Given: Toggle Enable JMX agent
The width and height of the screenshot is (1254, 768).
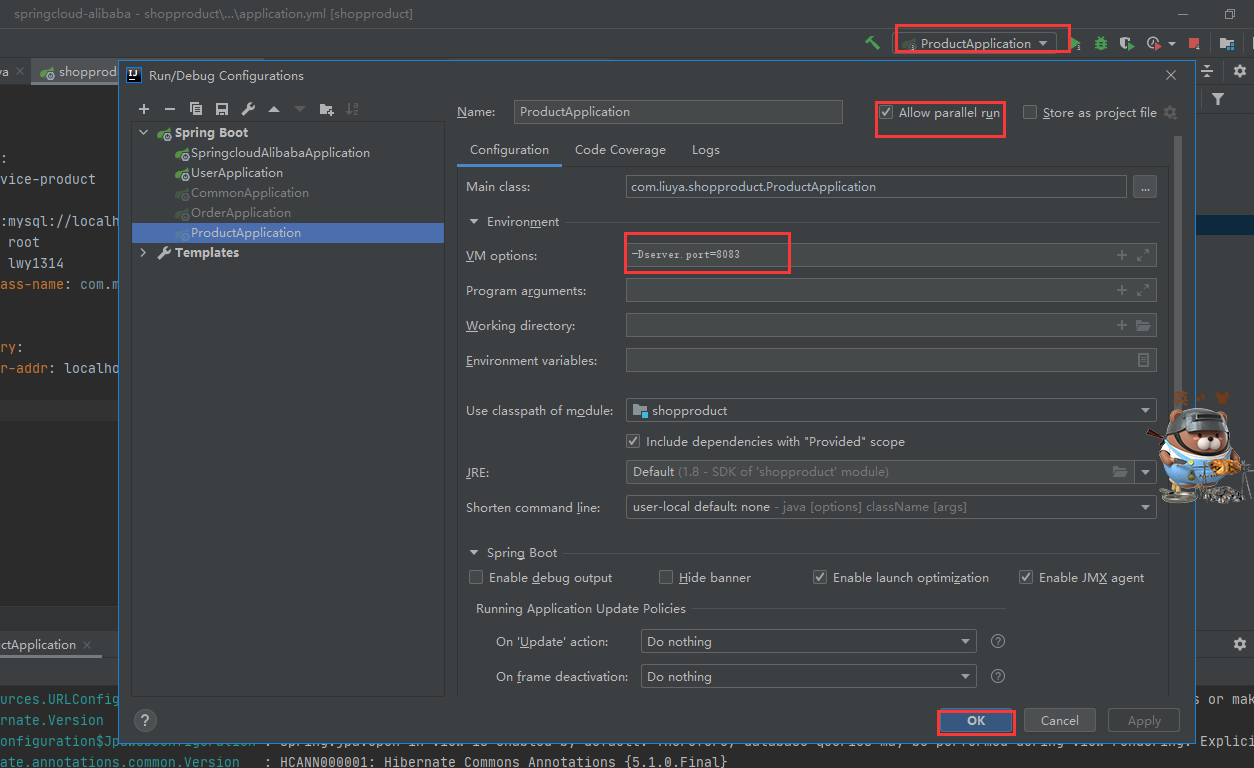Looking at the screenshot, I should pyautogui.click(x=1026, y=577).
